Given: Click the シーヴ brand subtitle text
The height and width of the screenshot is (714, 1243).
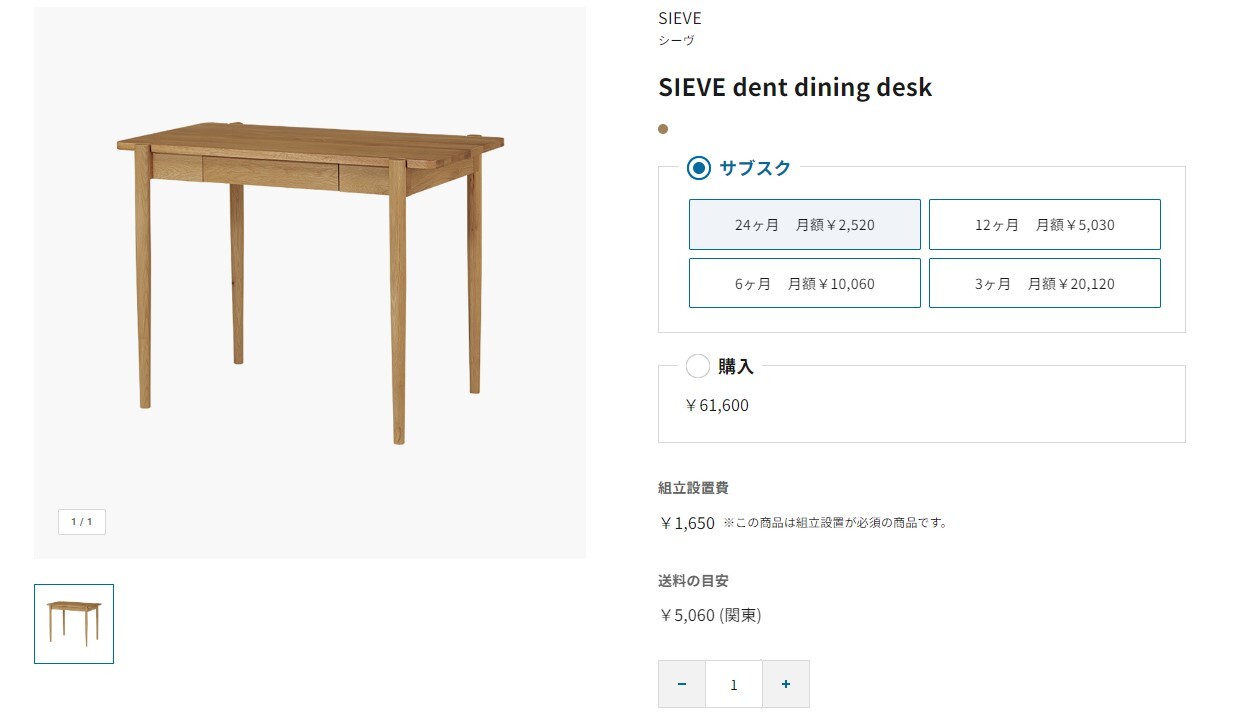Looking at the screenshot, I should coord(676,40).
